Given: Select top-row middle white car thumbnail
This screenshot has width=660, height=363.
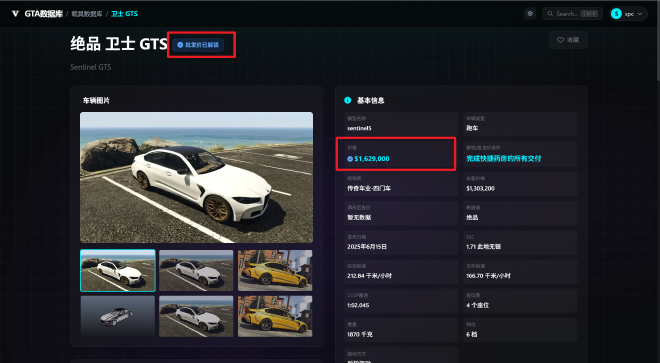Looking at the screenshot, I should pos(196,270).
